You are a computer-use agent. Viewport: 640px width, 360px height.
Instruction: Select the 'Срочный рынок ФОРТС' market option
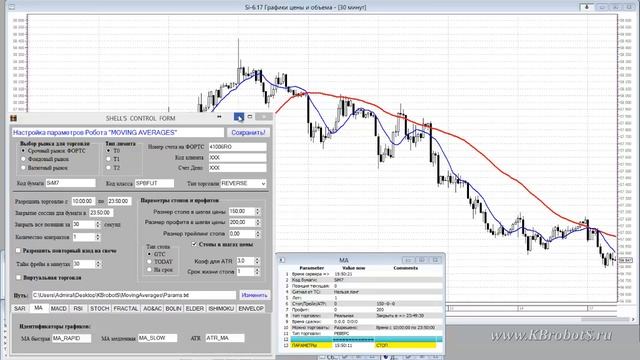[x=23, y=151]
